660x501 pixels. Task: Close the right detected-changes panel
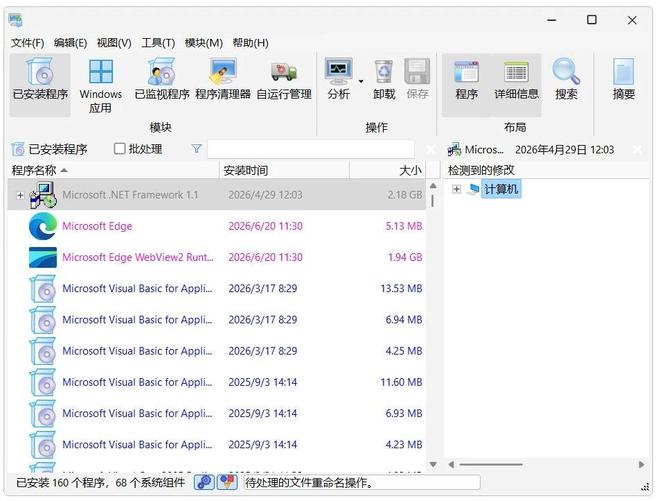(637, 149)
